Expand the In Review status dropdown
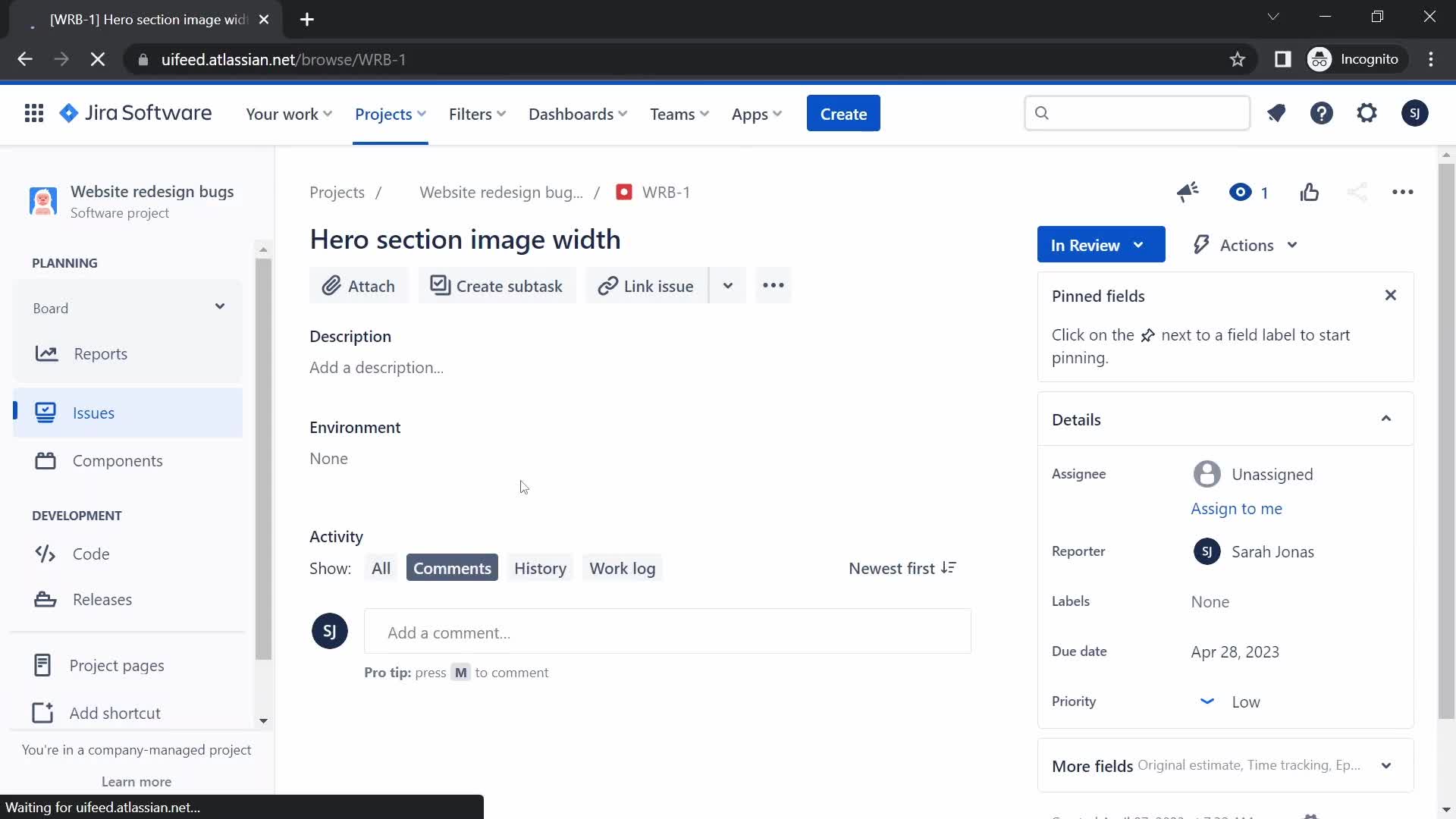1456x819 pixels. coord(1101,244)
